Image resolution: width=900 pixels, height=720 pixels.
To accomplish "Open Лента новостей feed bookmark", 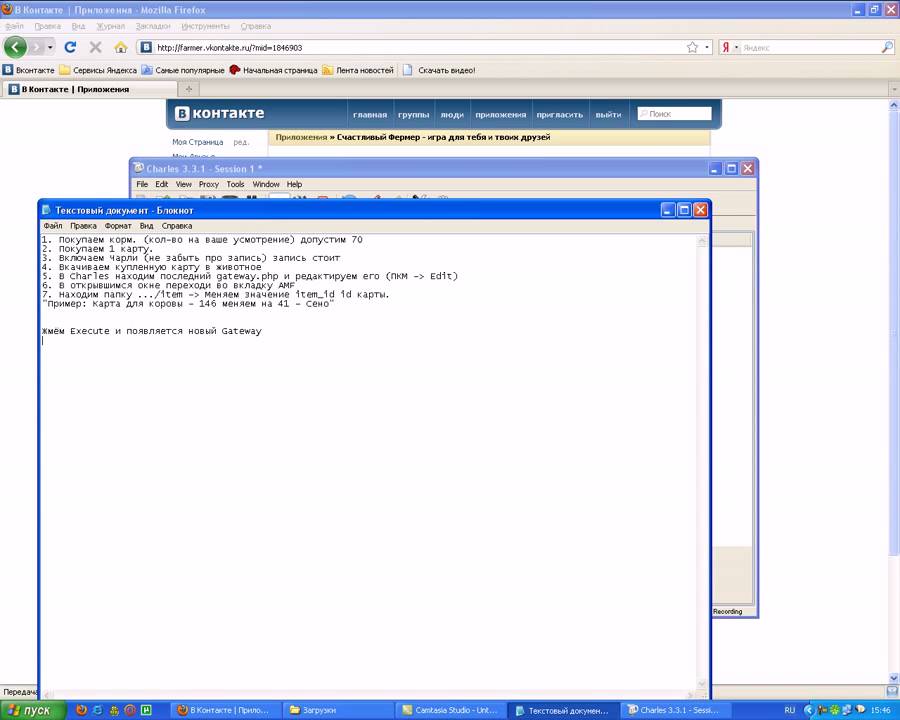I will click(358, 70).
